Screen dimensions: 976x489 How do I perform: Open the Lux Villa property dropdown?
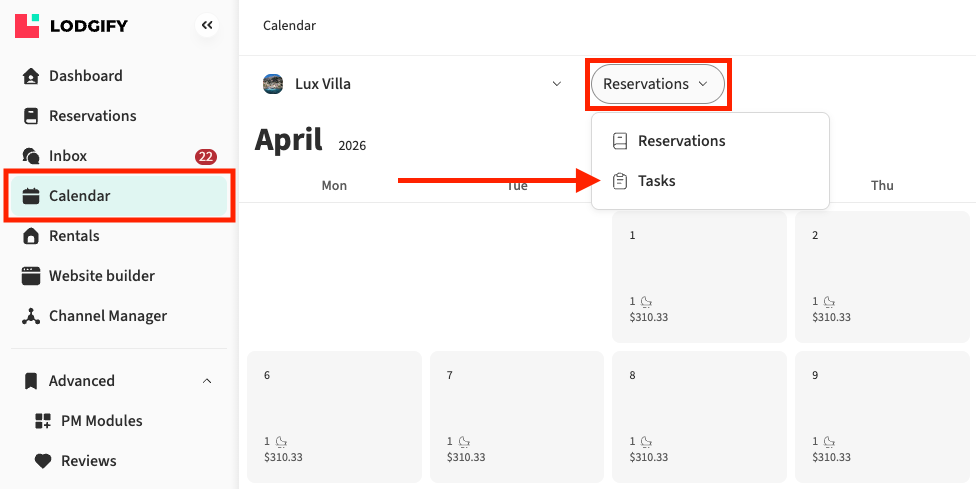pos(557,84)
